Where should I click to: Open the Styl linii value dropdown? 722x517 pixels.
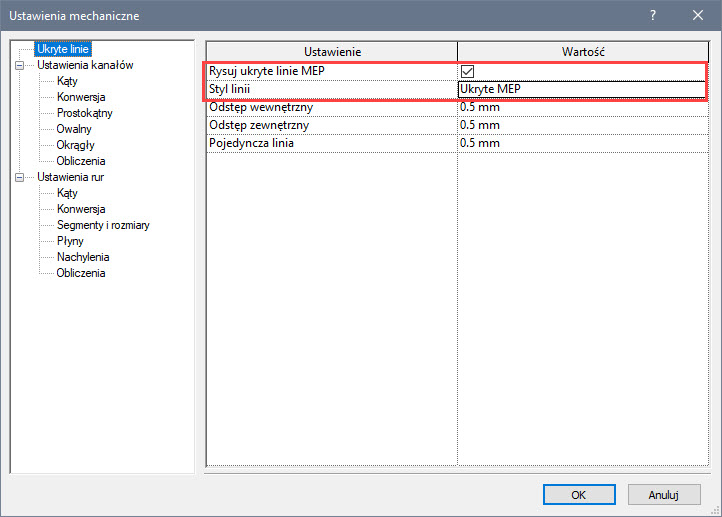pyautogui.click(x=580, y=89)
